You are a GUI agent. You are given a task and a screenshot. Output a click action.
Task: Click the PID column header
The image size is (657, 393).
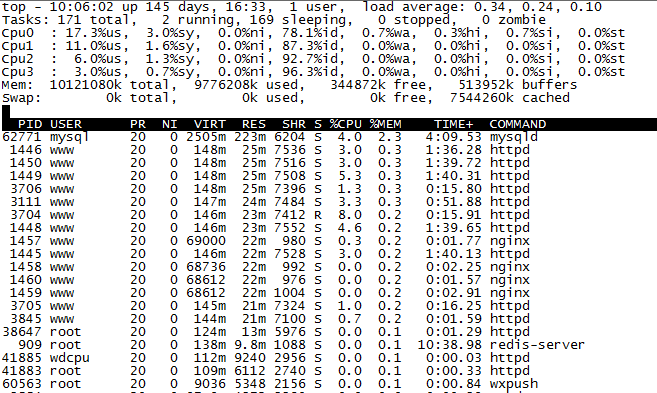30,124
